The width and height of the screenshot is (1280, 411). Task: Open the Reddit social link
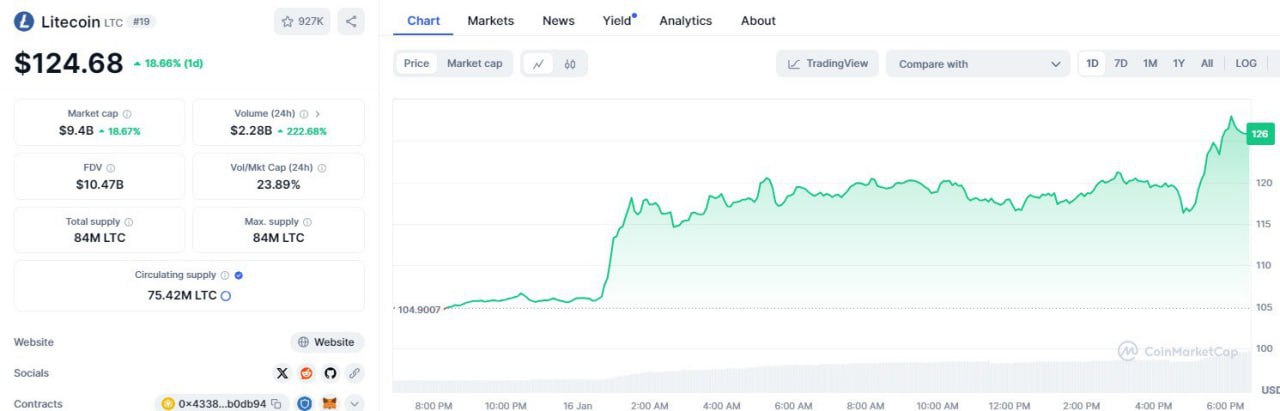click(x=306, y=372)
